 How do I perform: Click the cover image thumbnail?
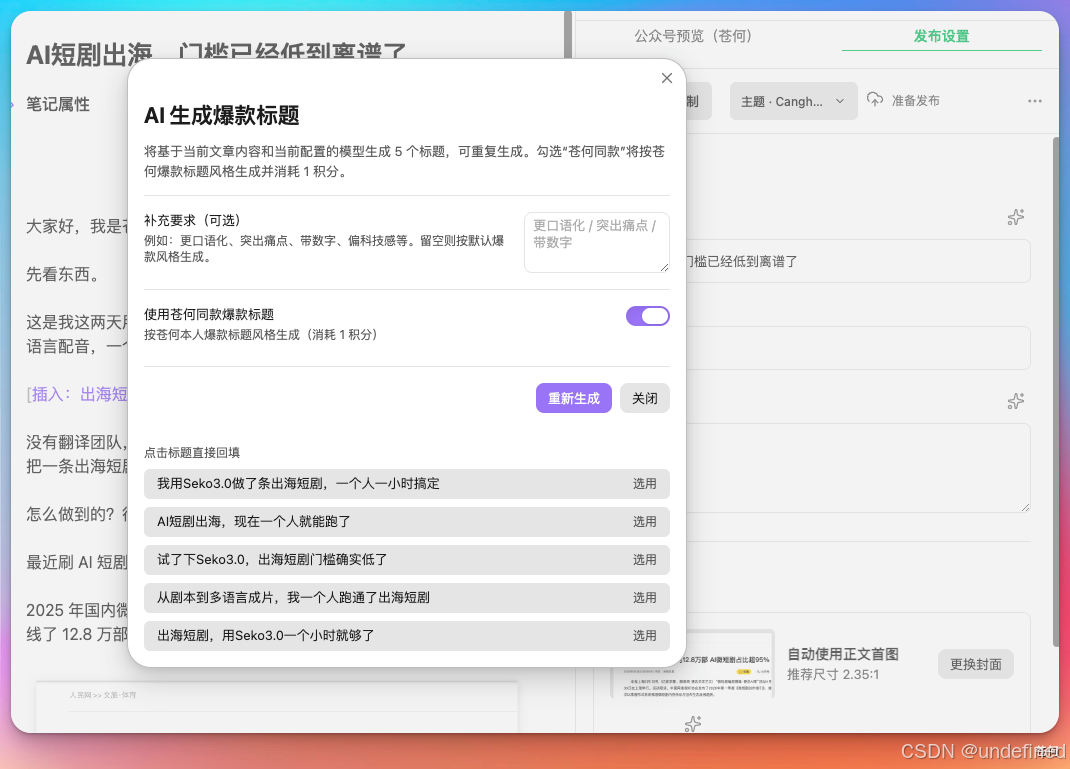point(727,663)
